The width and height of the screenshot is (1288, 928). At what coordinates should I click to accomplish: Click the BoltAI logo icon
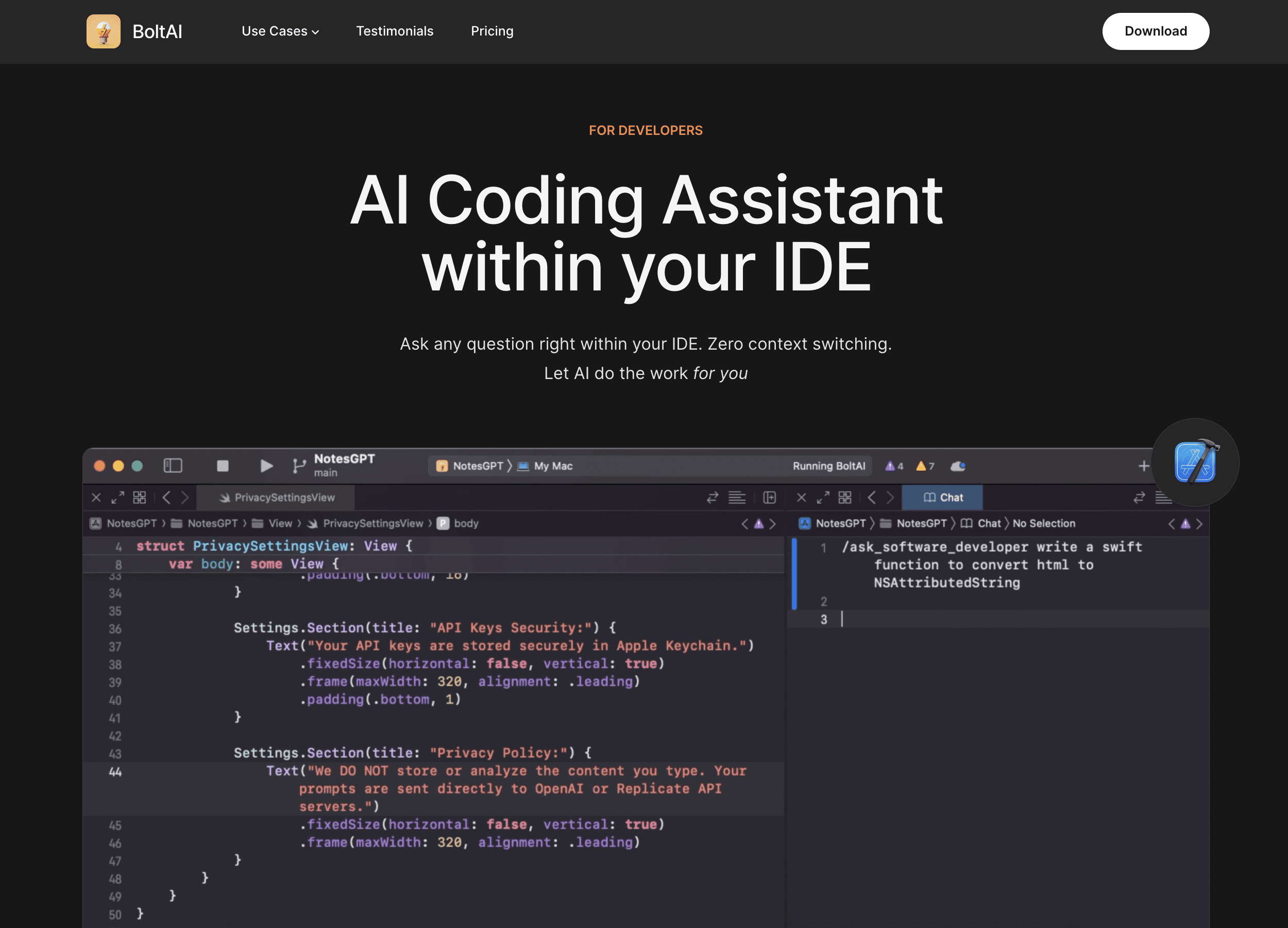pos(104,31)
